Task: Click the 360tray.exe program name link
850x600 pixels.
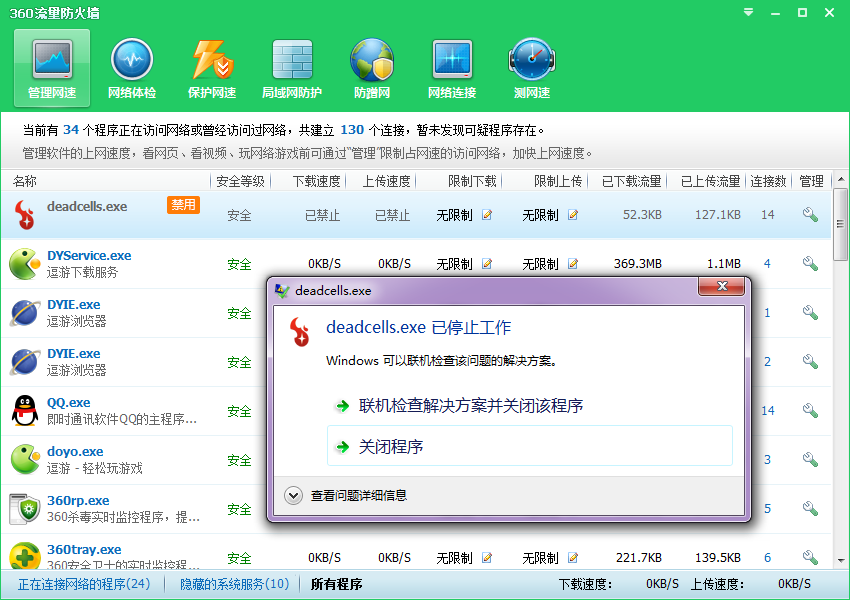Action: [x=84, y=549]
